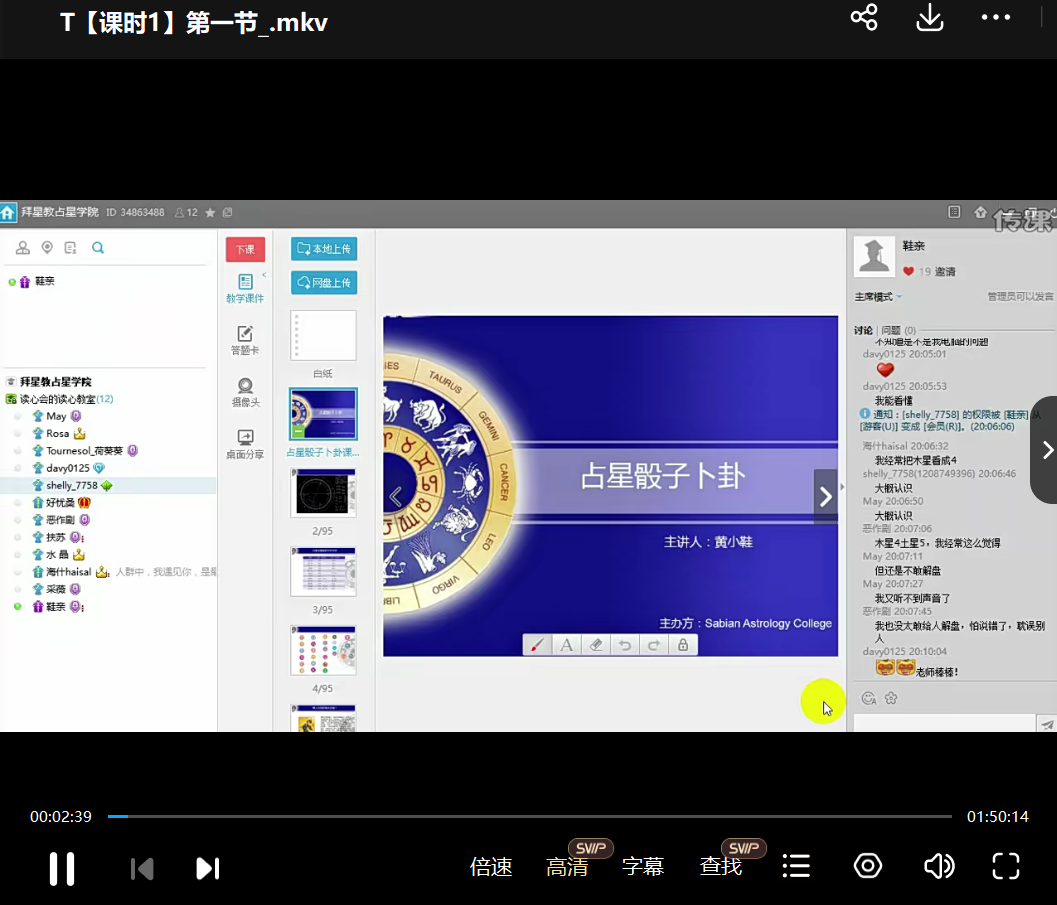
Task: Select the 3/95 slide thumbnail
Action: pyautogui.click(x=323, y=571)
